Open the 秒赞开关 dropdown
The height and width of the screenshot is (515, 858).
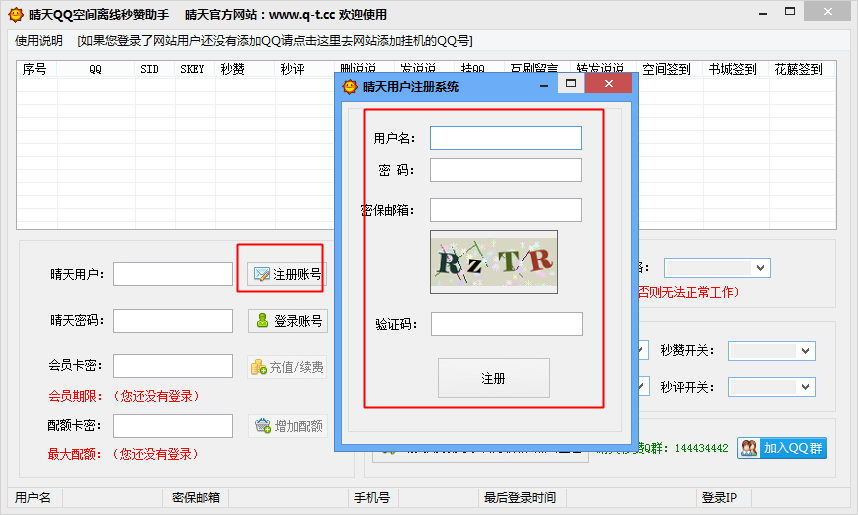(x=772, y=351)
